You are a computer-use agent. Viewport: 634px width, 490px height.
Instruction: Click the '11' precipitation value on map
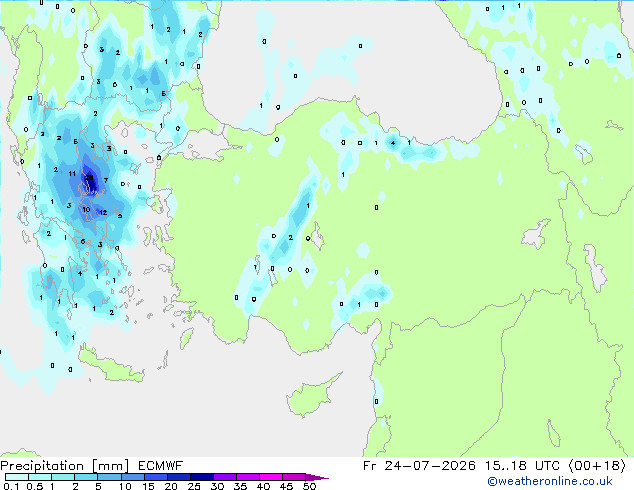(72, 173)
